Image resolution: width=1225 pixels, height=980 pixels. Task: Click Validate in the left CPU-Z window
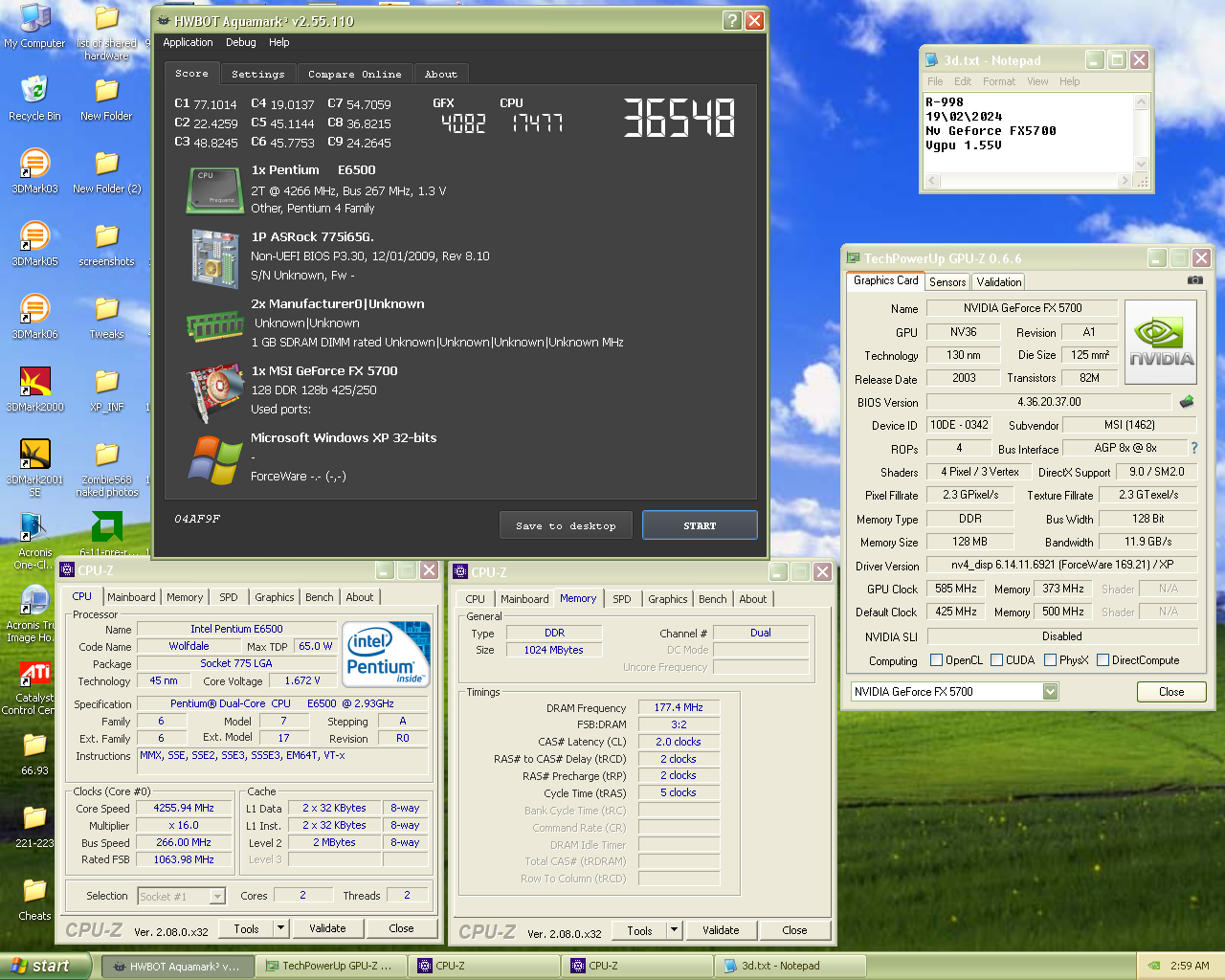click(327, 928)
